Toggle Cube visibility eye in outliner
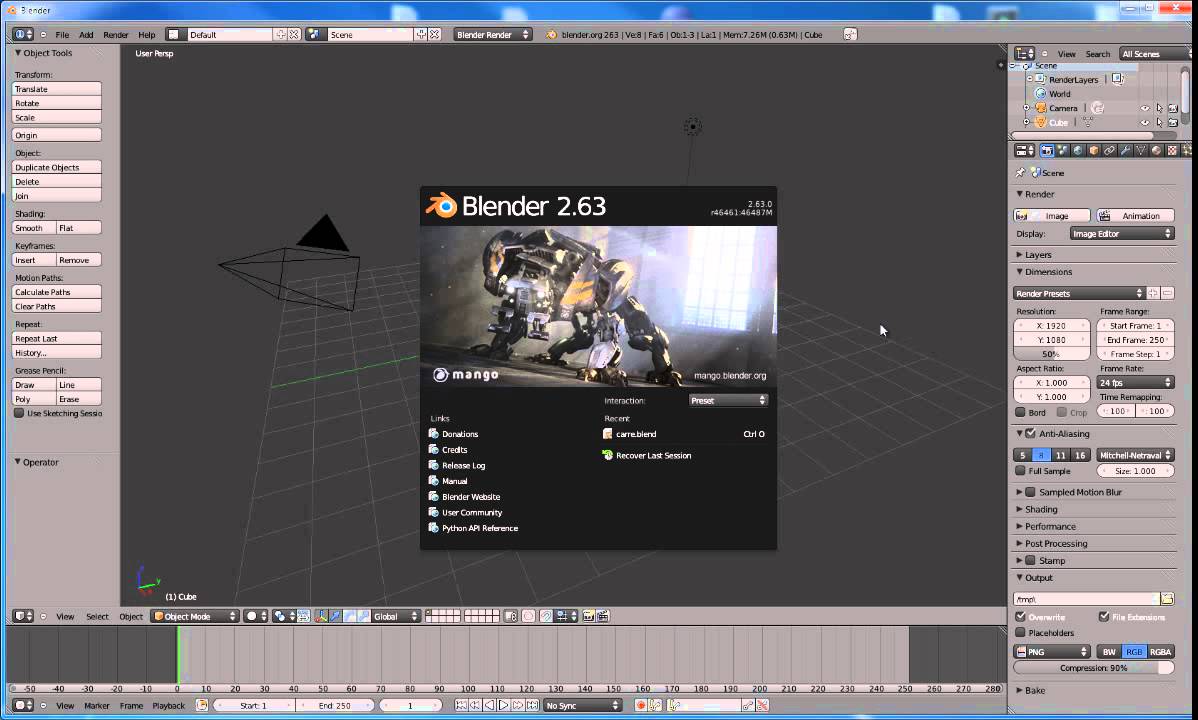The width and height of the screenshot is (1198, 720). [1145, 122]
